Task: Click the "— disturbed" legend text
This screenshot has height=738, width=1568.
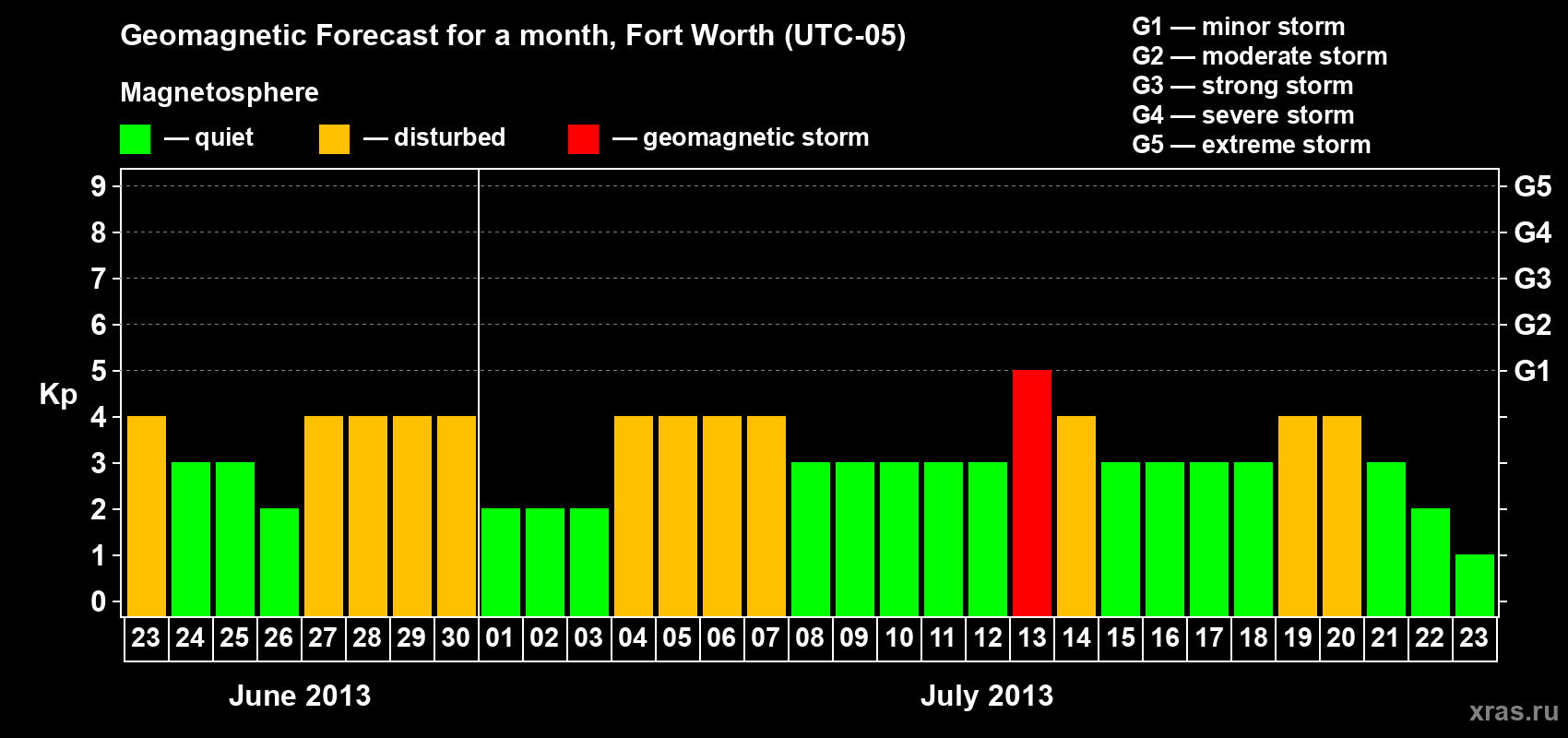Action: click(434, 138)
